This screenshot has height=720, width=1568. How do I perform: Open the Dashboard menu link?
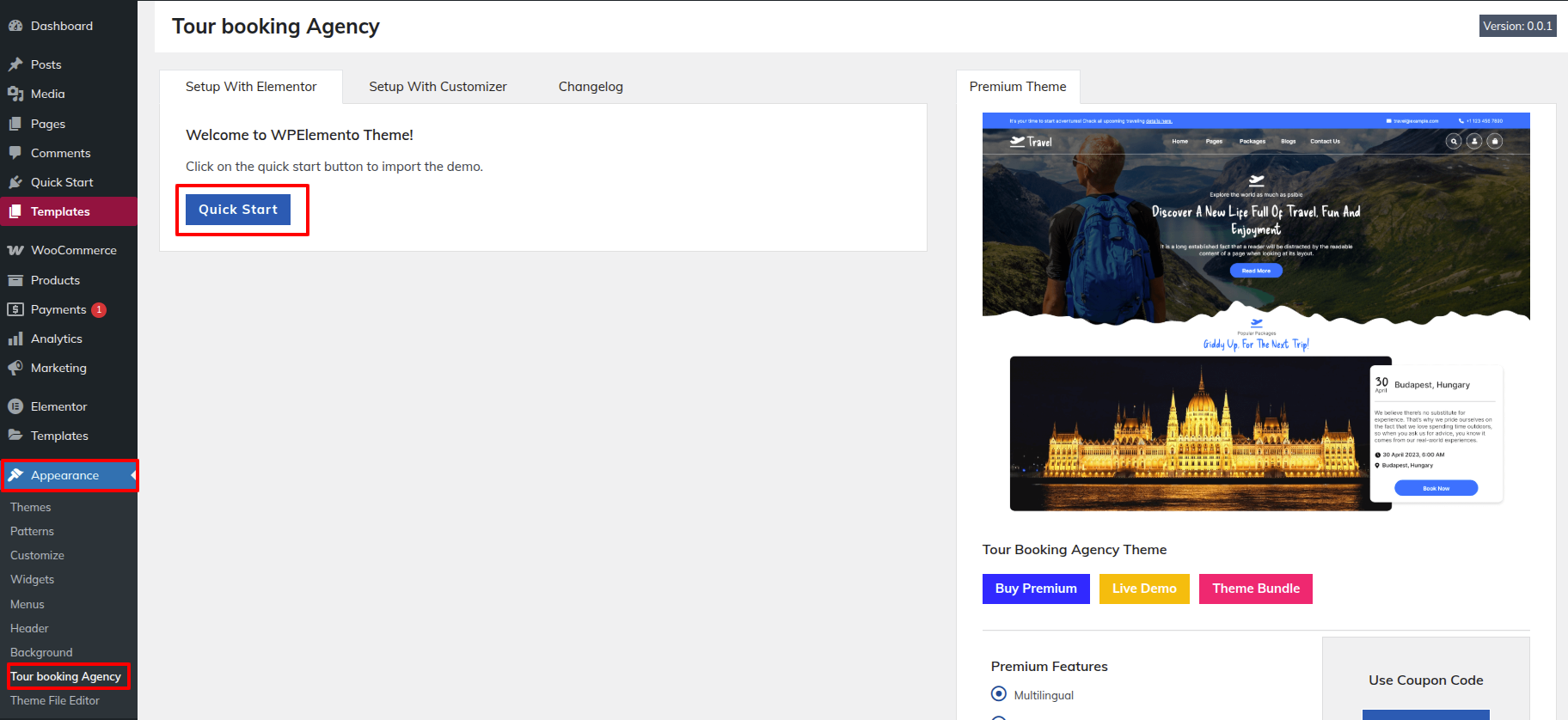tap(62, 26)
